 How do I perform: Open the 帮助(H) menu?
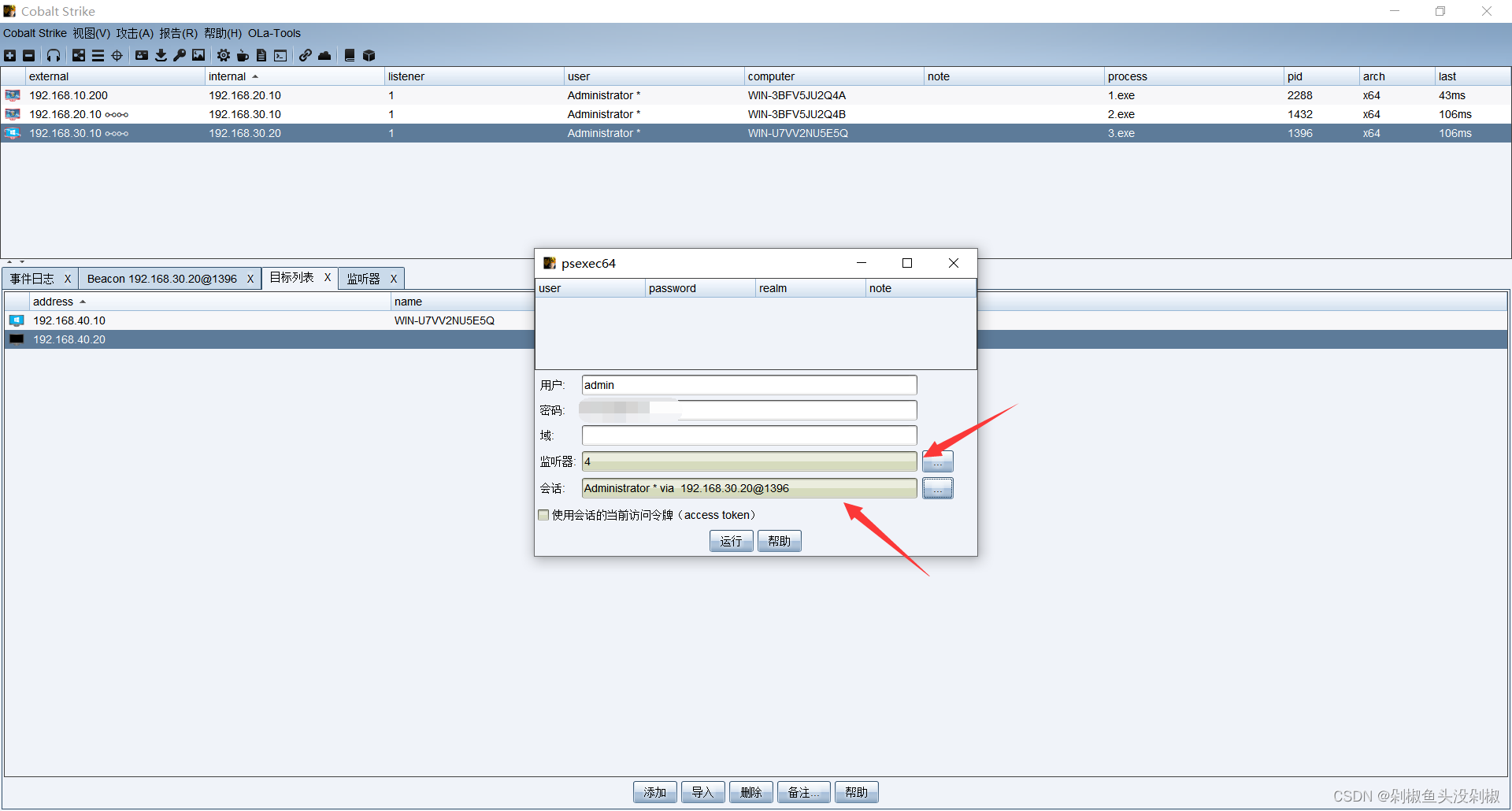coord(223,33)
